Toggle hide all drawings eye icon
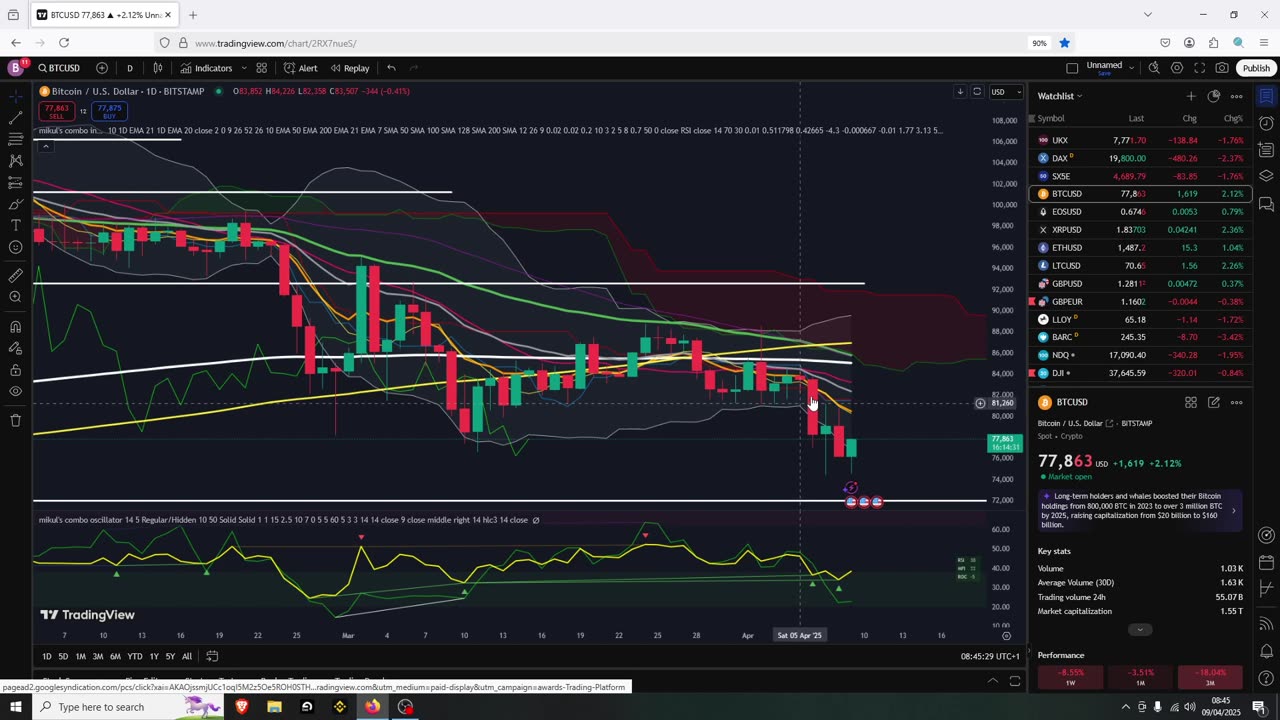 point(15,391)
